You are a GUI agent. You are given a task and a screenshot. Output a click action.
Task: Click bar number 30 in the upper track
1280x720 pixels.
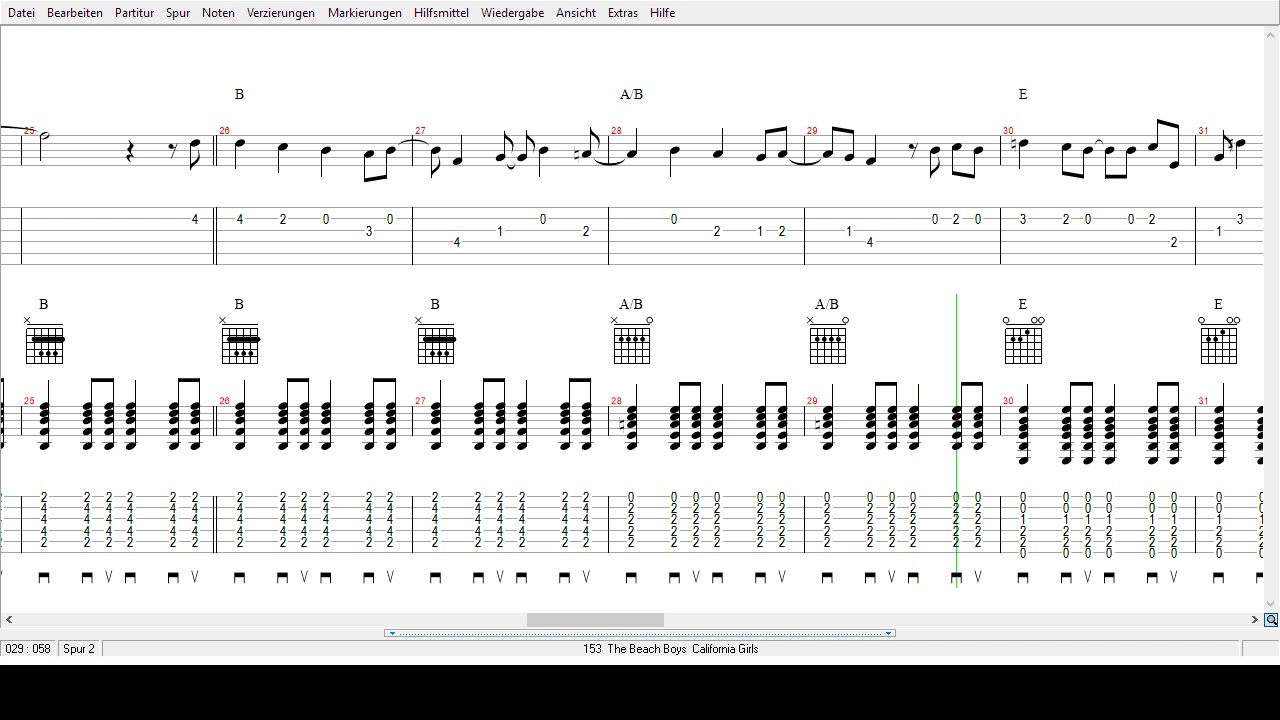[1008, 131]
